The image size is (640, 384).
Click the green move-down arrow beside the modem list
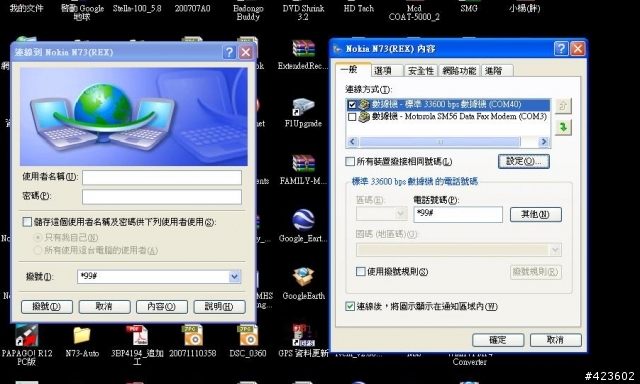click(x=563, y=127)
